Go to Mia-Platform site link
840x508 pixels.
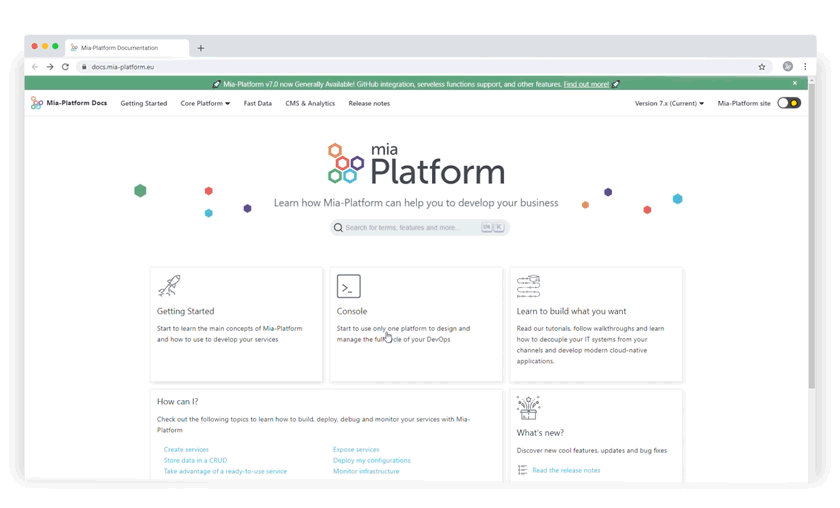click(x=744, y=103)
